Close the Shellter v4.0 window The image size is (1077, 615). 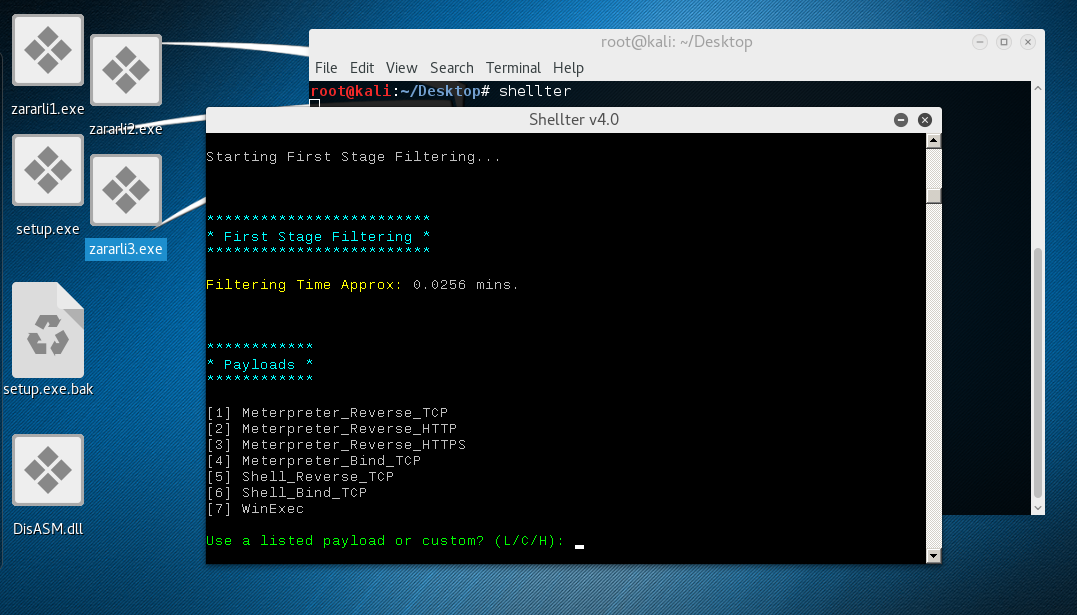(x=925, y=120)
